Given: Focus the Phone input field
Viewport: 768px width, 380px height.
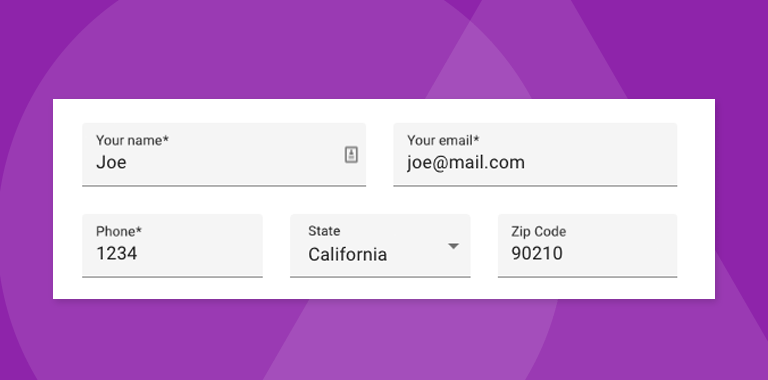Looking at the screenshot, I should coord(172,245).
